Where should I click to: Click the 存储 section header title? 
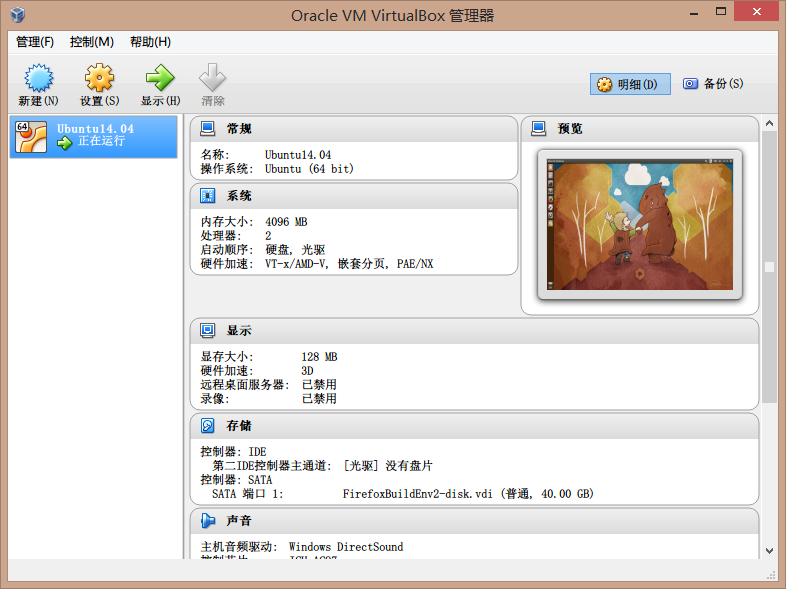(239, 426)
